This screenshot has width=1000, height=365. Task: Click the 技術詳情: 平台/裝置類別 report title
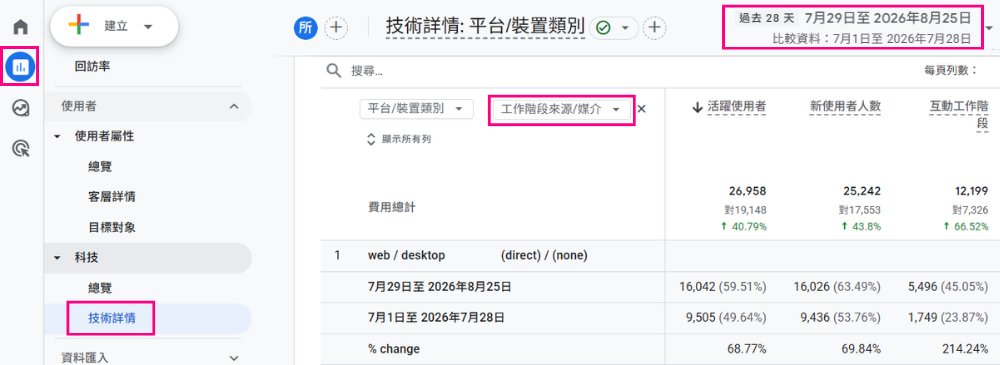(x=485, y=27)
